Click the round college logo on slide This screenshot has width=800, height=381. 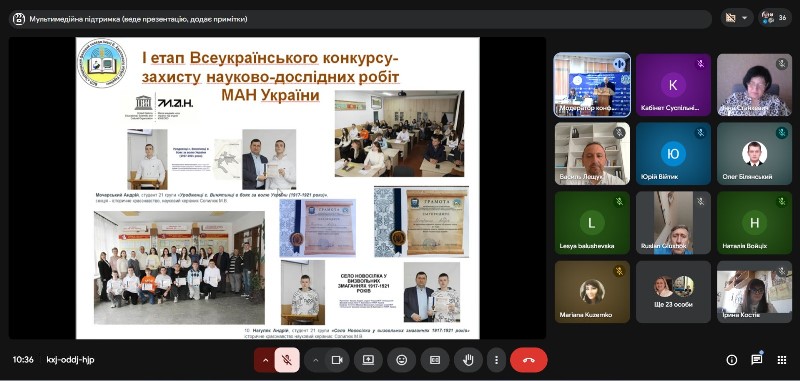(x=102, y=63)
